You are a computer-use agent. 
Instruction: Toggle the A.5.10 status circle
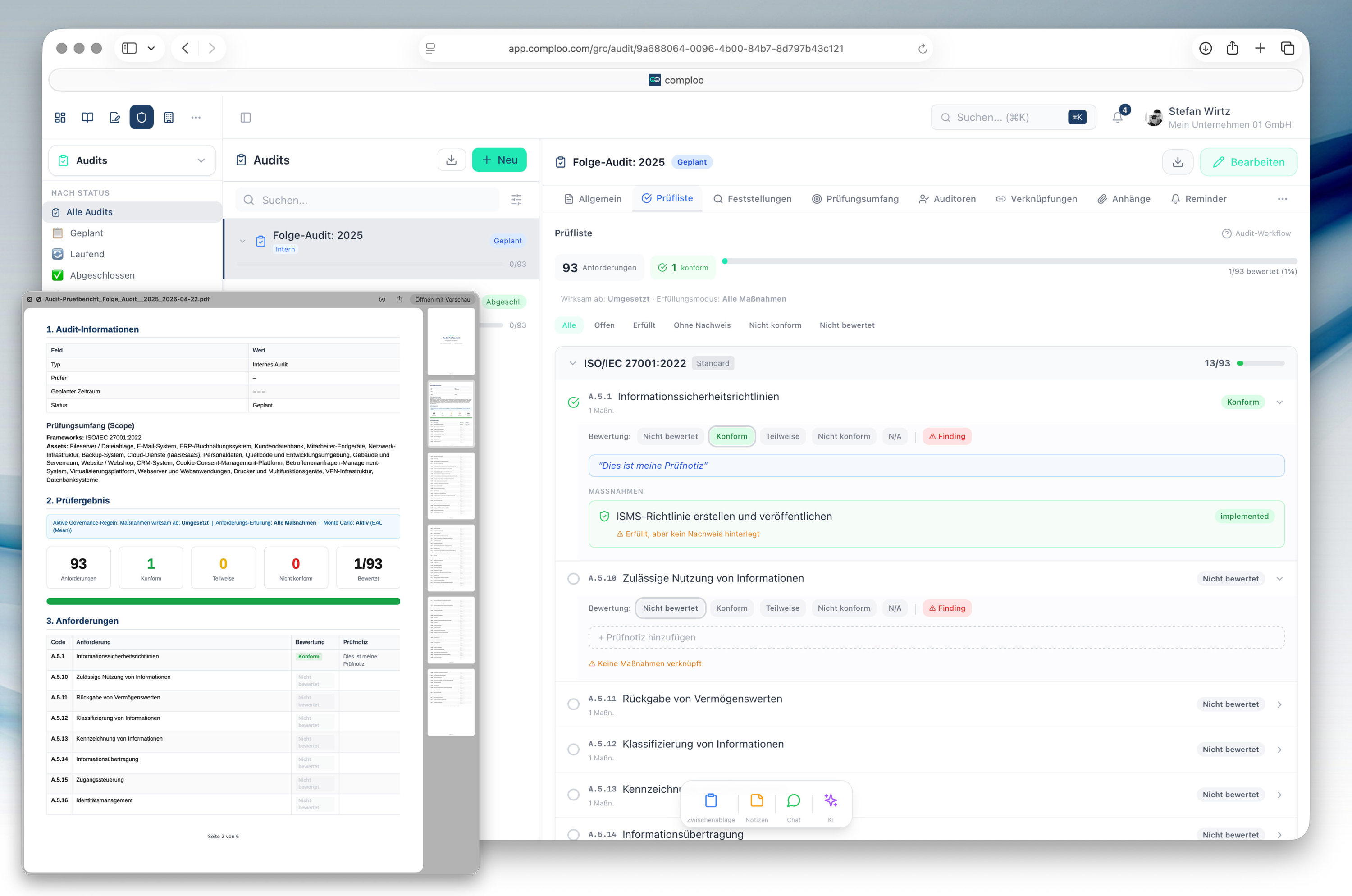pos(573,578)
